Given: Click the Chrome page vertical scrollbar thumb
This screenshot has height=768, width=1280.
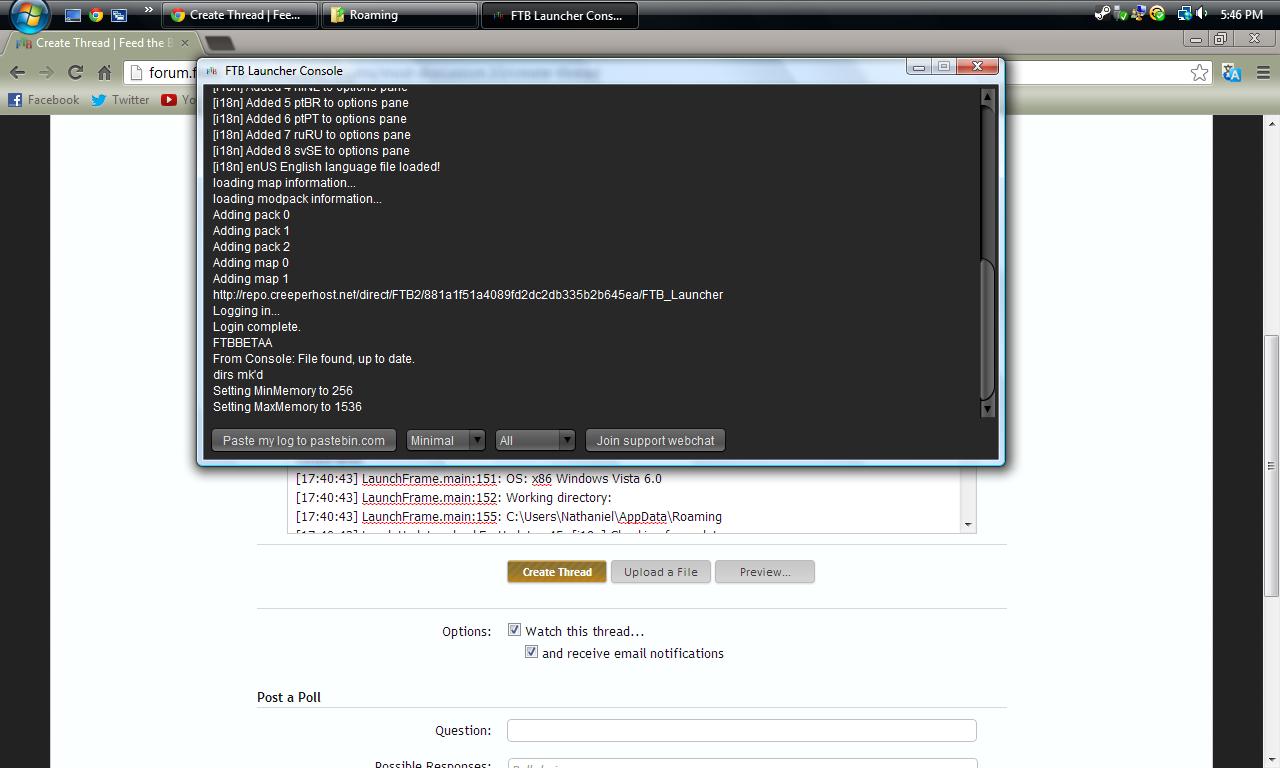Looking at the screenshot, I should [x=1272, y=465].
